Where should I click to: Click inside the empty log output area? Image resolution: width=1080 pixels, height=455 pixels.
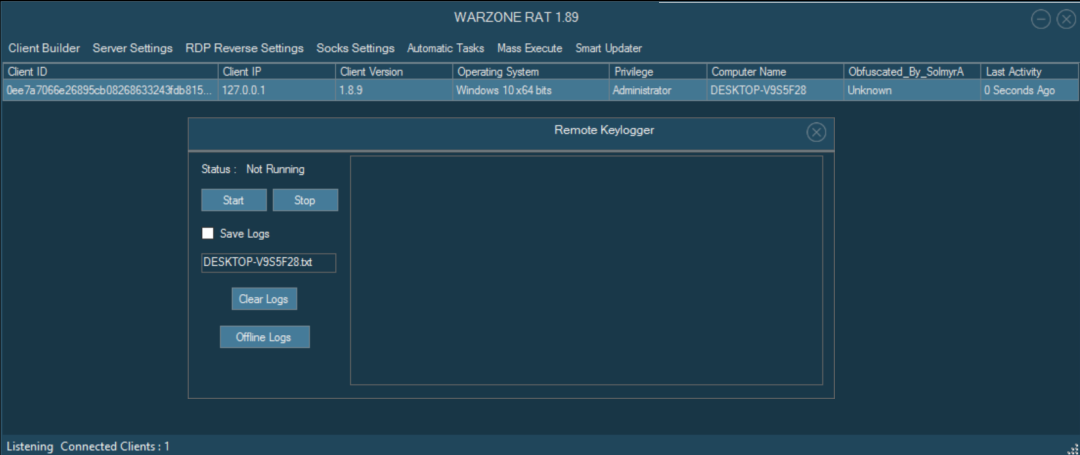click(x=587, y=270)
